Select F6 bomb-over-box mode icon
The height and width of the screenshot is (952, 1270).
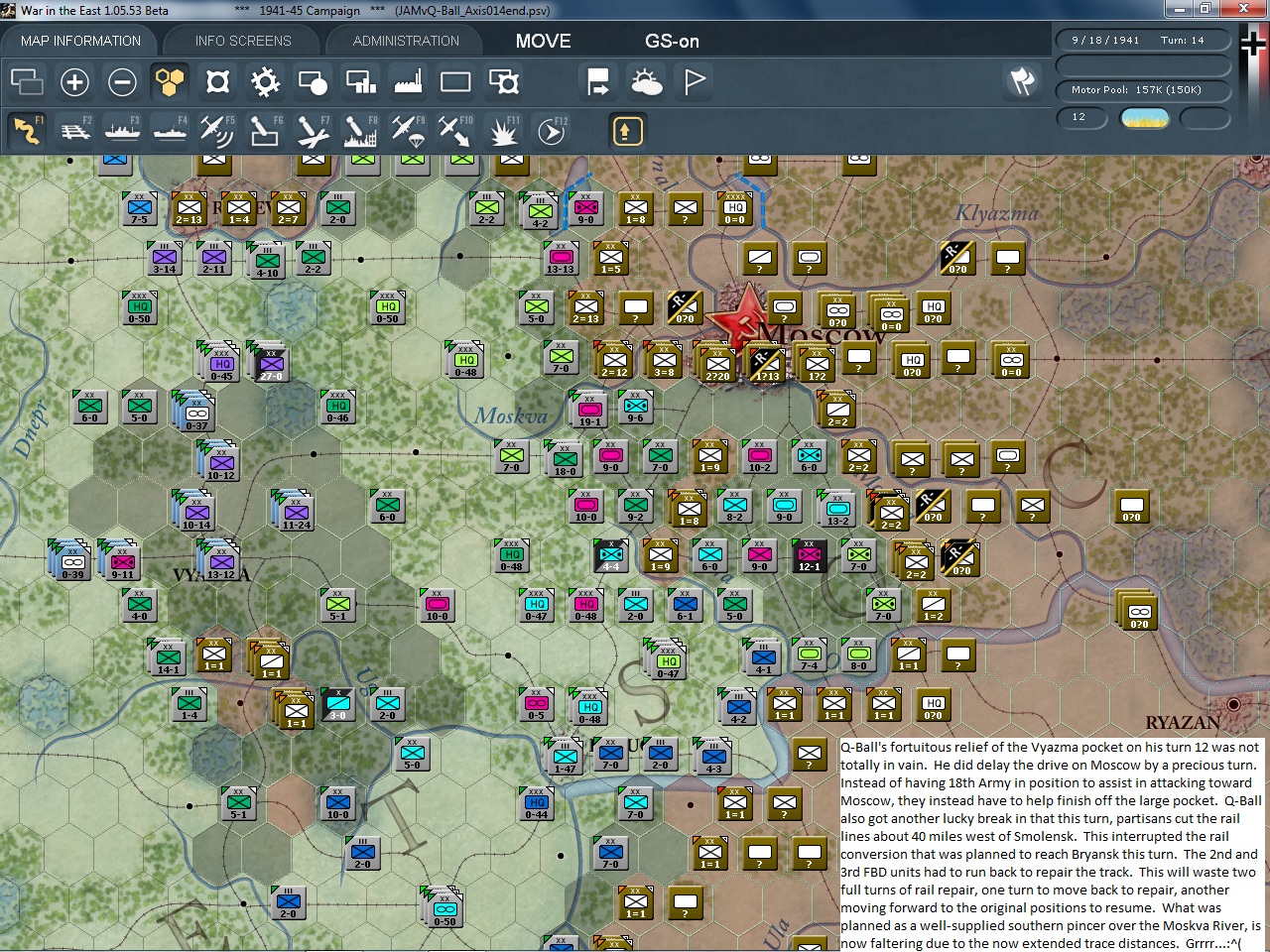tap(265, 130)
